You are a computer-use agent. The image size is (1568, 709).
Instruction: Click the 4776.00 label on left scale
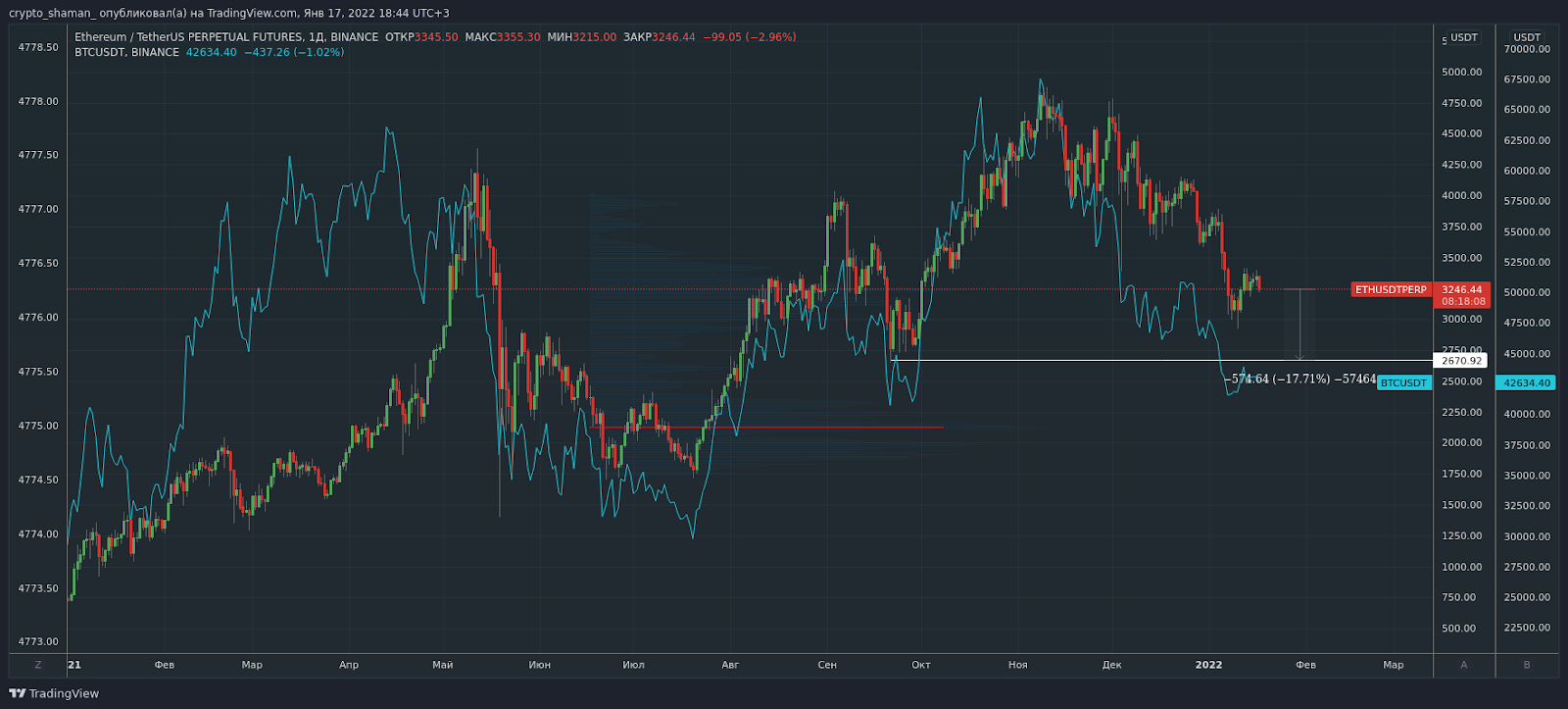pos(38,317)
